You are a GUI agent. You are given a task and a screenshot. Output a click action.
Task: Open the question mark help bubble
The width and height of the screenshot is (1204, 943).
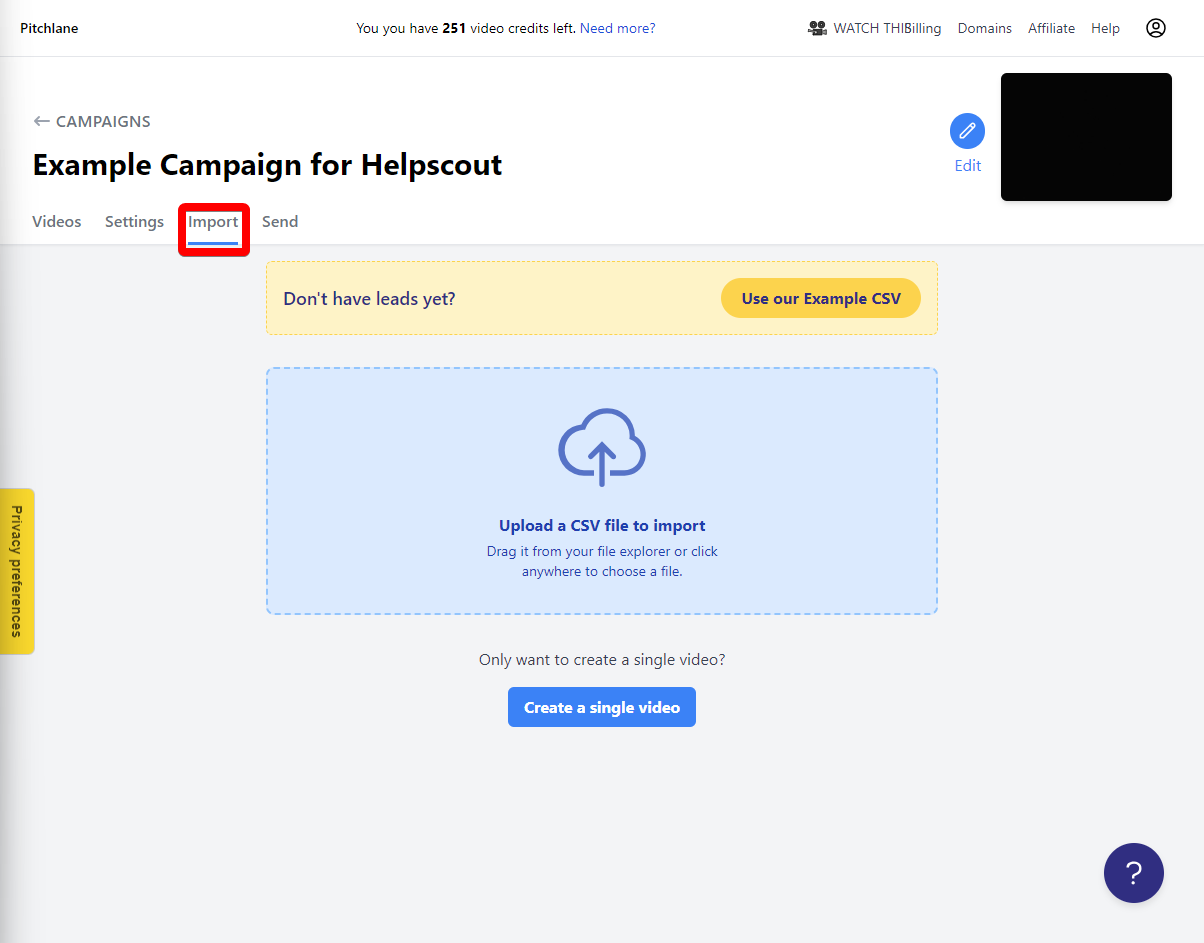tap(1134, 873)
